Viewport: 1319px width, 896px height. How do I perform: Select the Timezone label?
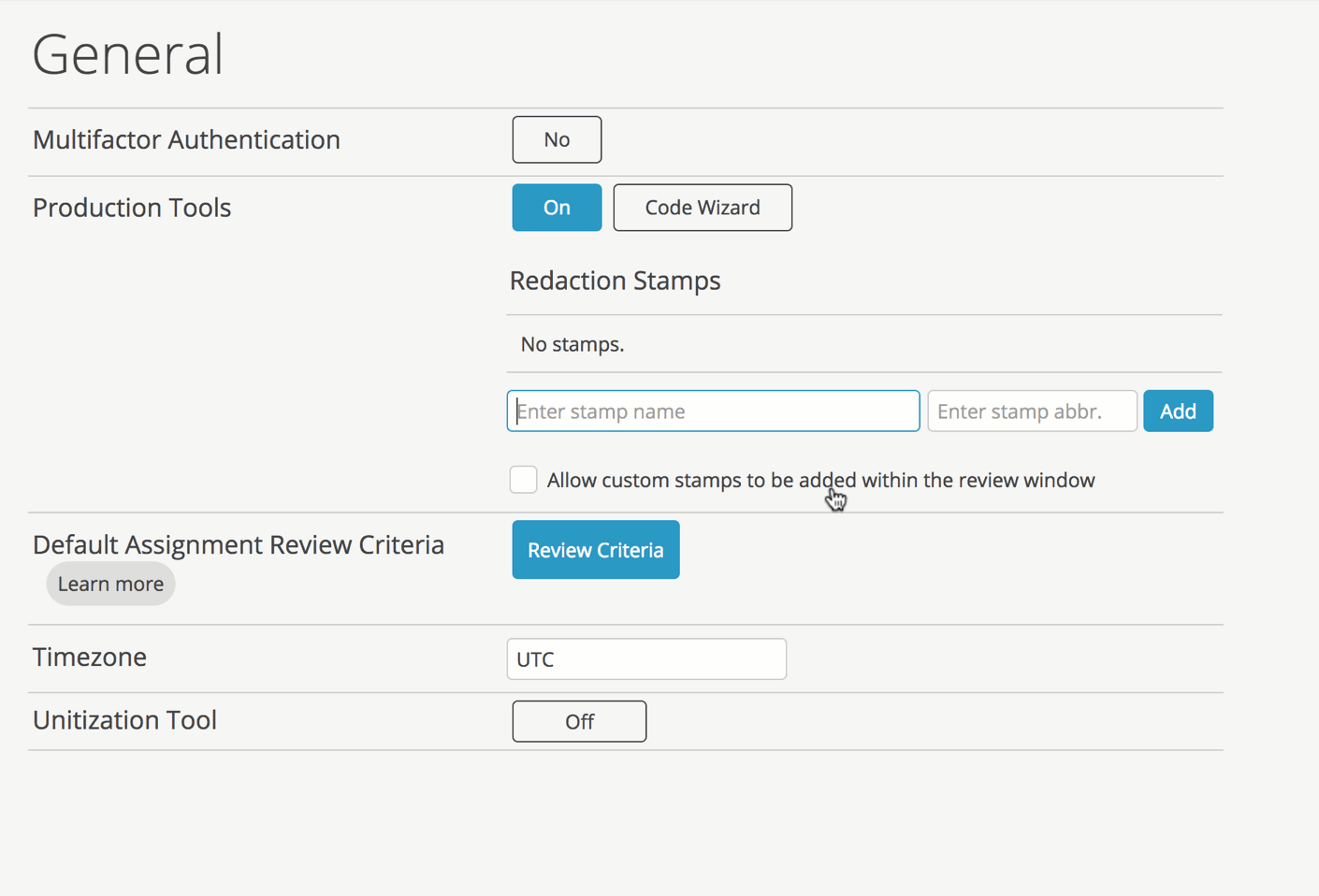pyautogui.click(x=90, y=657)
